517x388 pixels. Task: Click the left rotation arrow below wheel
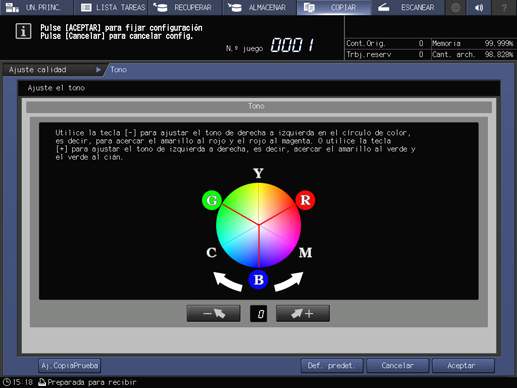pos(227,281)
